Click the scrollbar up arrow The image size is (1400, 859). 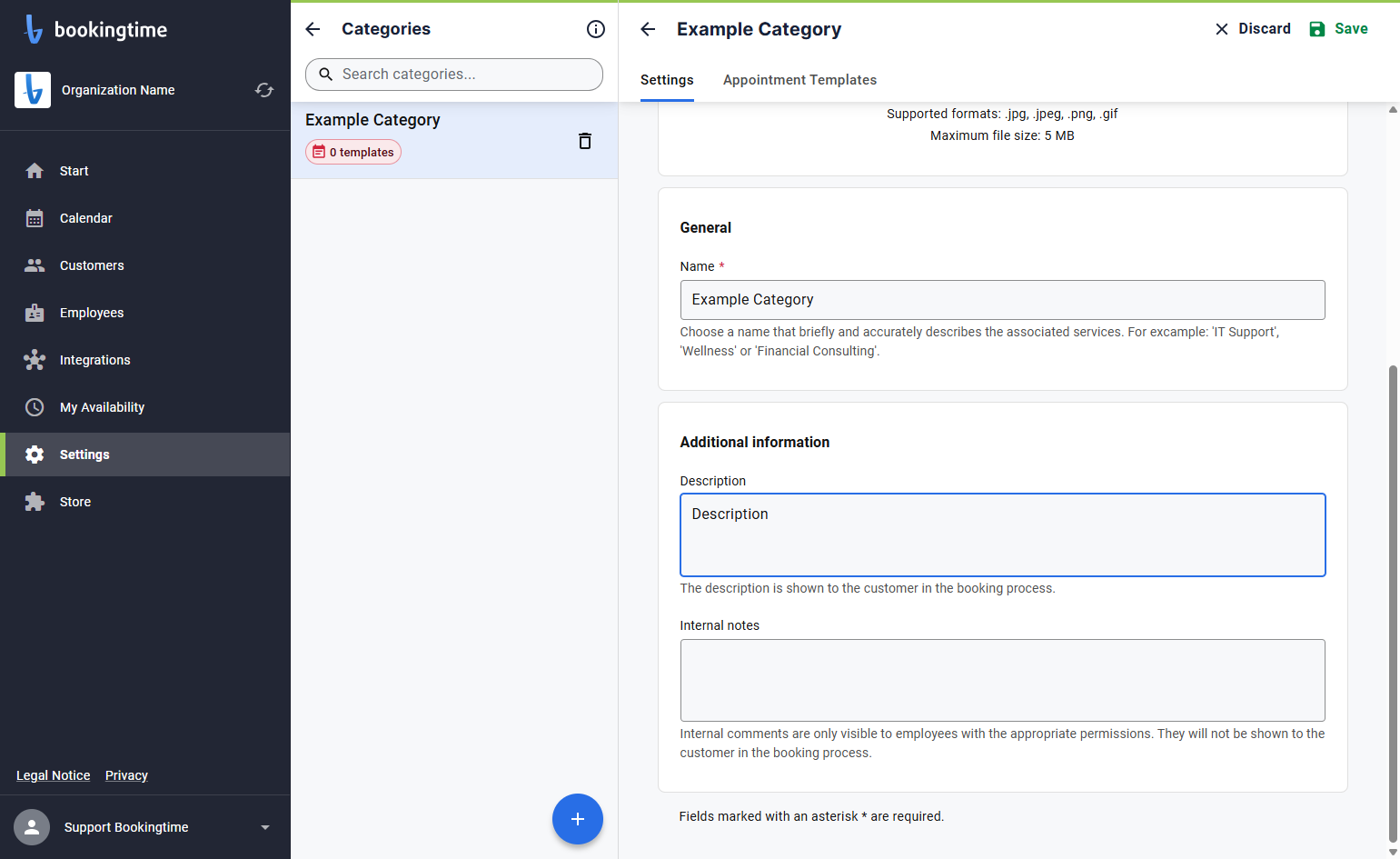click(1394, 110)
